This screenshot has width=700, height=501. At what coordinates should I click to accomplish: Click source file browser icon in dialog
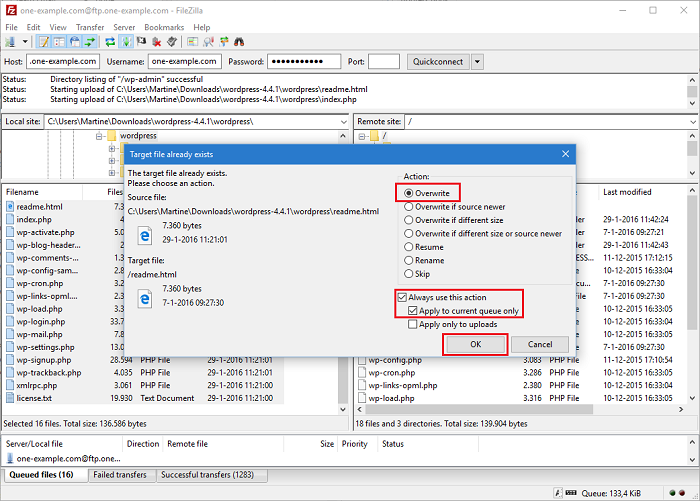click(145, 235)
